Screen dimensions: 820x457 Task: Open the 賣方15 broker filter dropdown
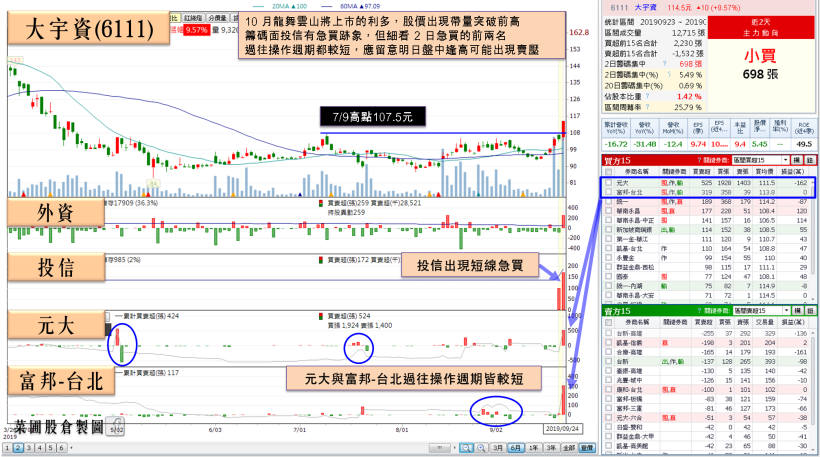[760, 311]
